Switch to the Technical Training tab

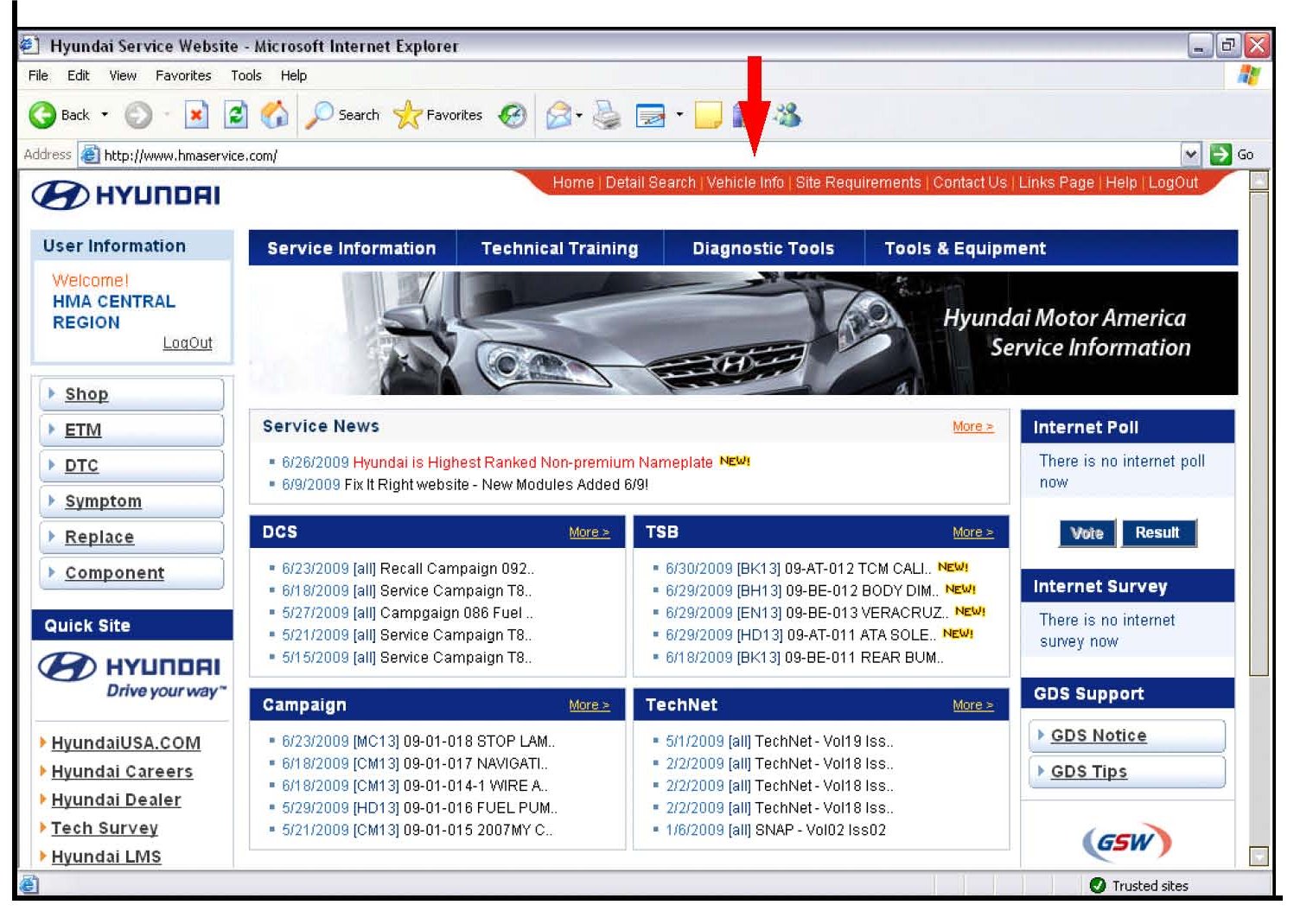[x=559, y=249]
